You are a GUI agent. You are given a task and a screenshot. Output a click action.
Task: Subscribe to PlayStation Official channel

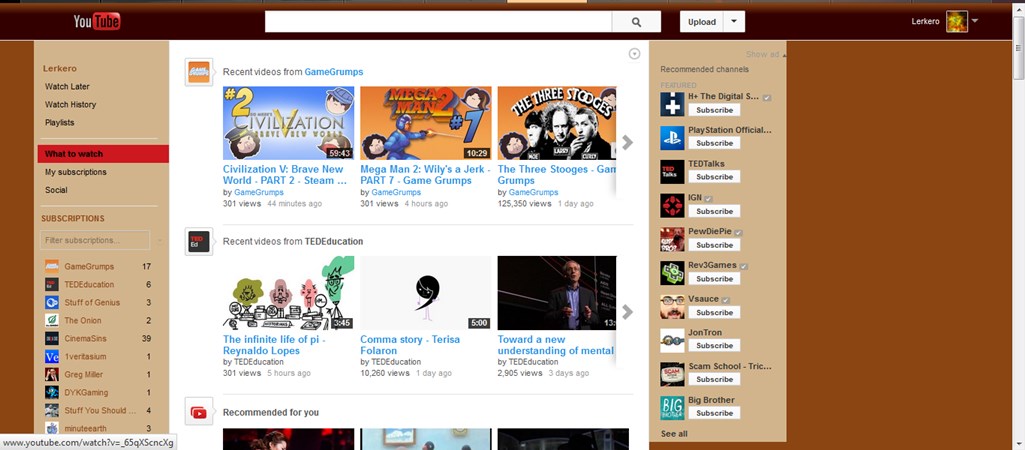point(714,143)
